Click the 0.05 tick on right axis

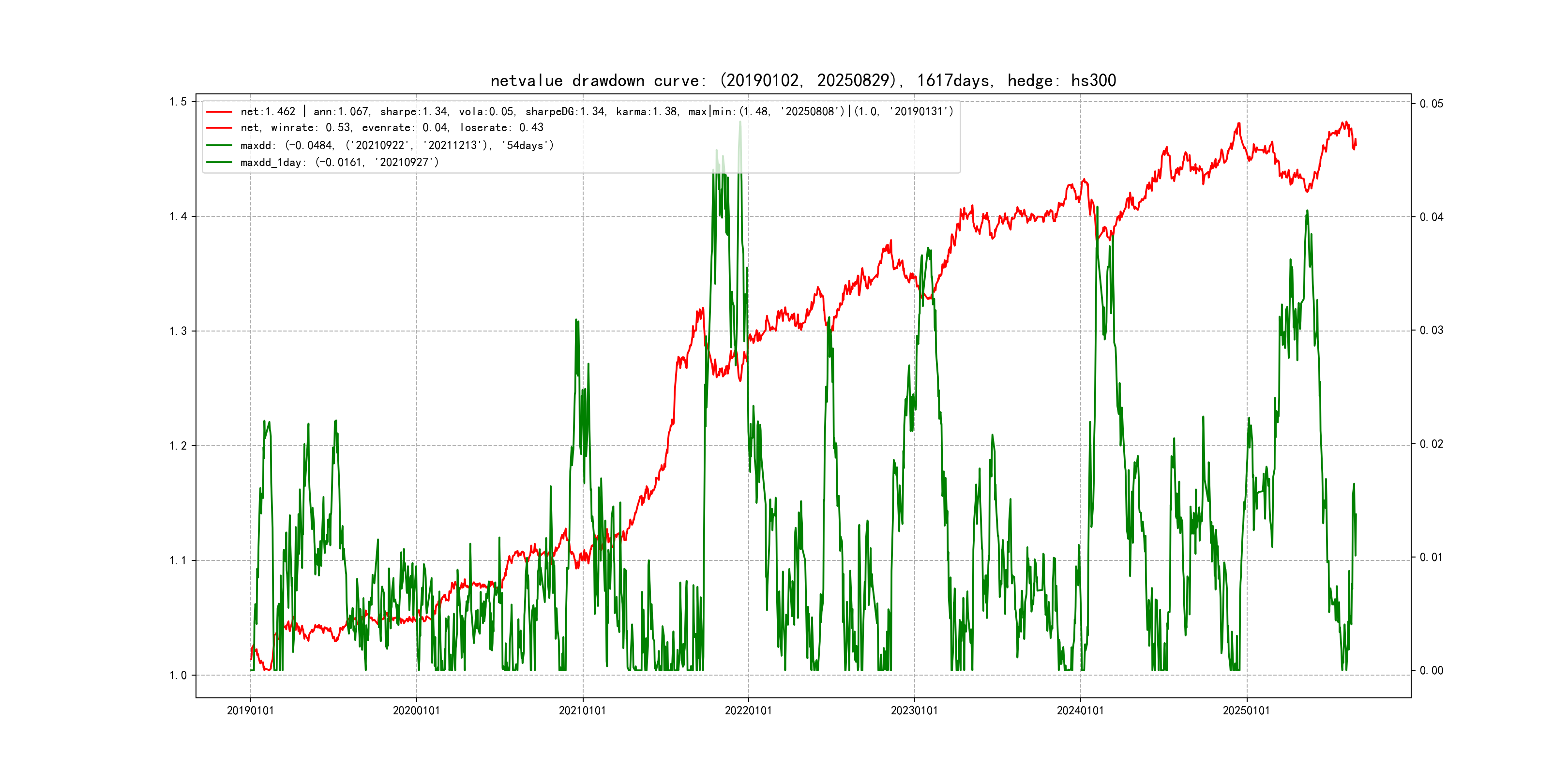1431,104
